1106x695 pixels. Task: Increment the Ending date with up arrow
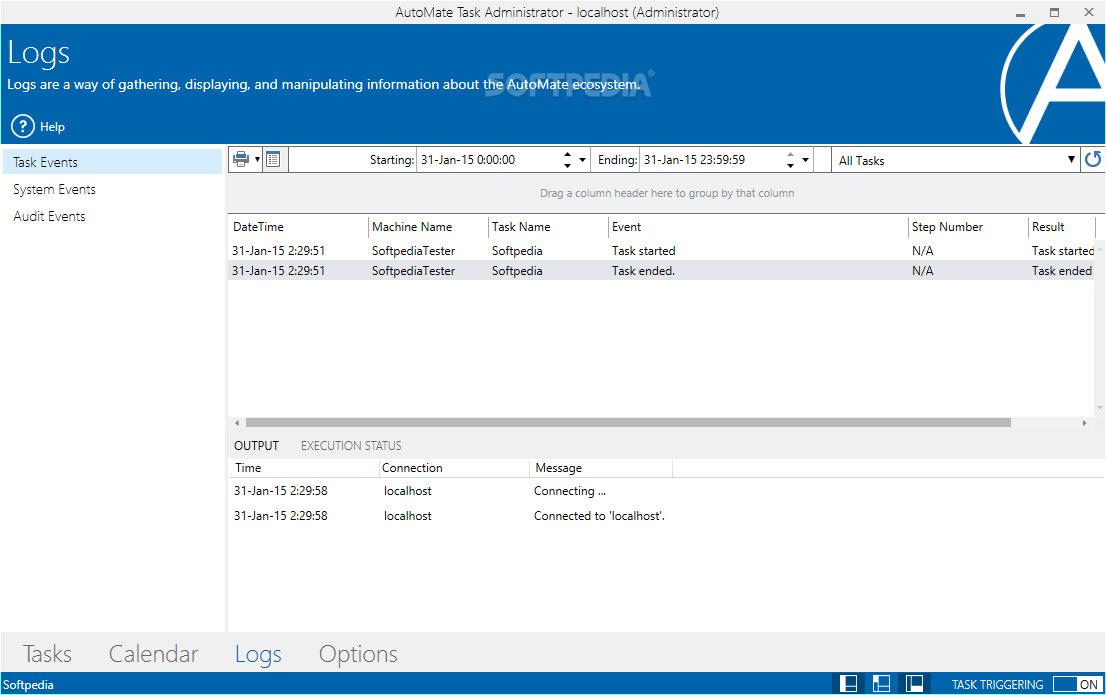point(790,155)
